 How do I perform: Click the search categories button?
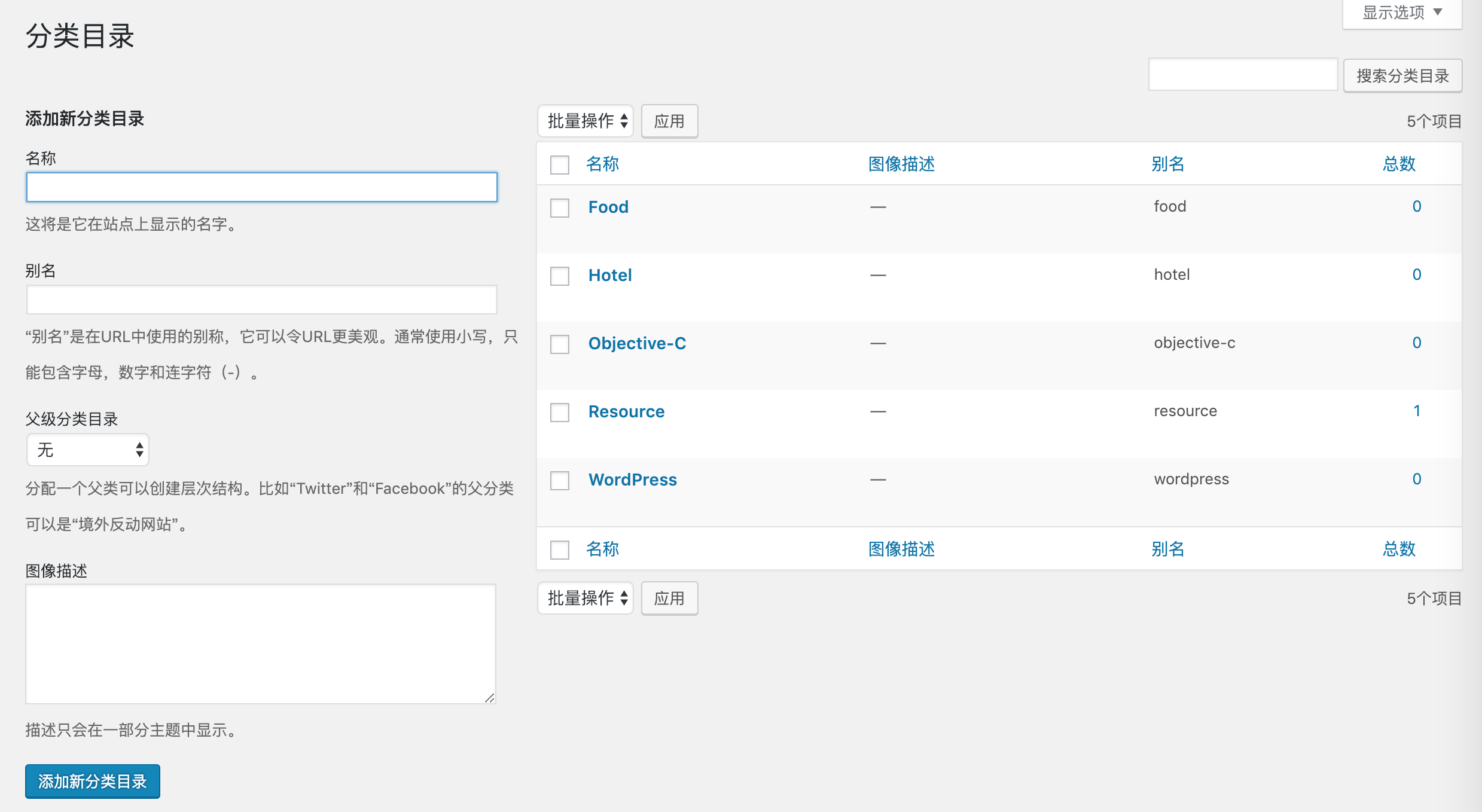pos(1402,76)
